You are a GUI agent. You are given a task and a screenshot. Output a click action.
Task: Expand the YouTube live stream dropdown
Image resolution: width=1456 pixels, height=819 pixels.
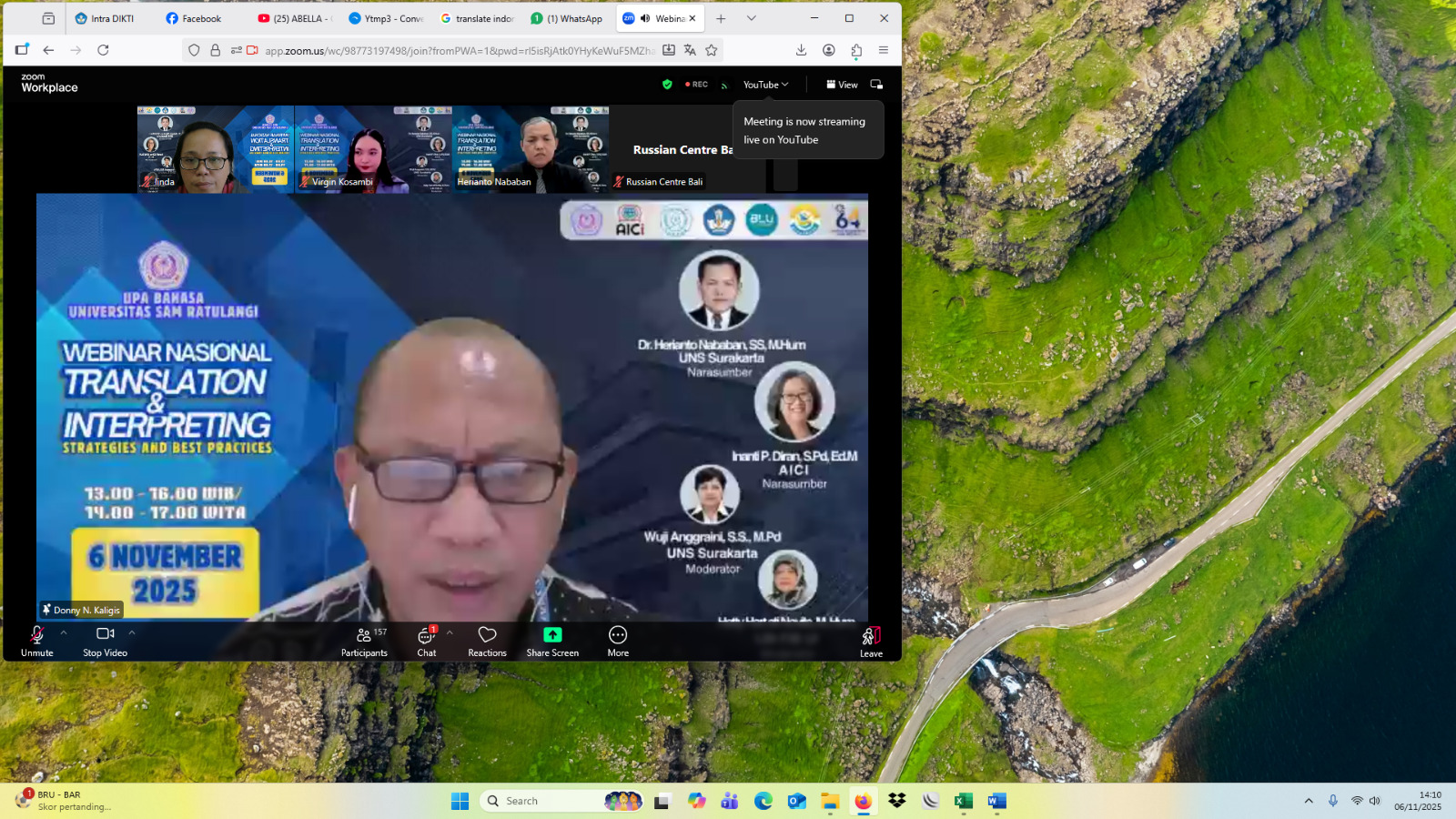pyautogui.click(x=765, y=85)
